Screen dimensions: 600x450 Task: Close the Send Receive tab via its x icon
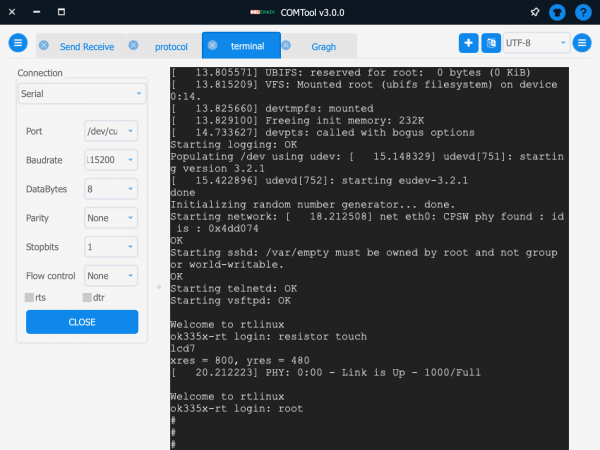[44, 46]
